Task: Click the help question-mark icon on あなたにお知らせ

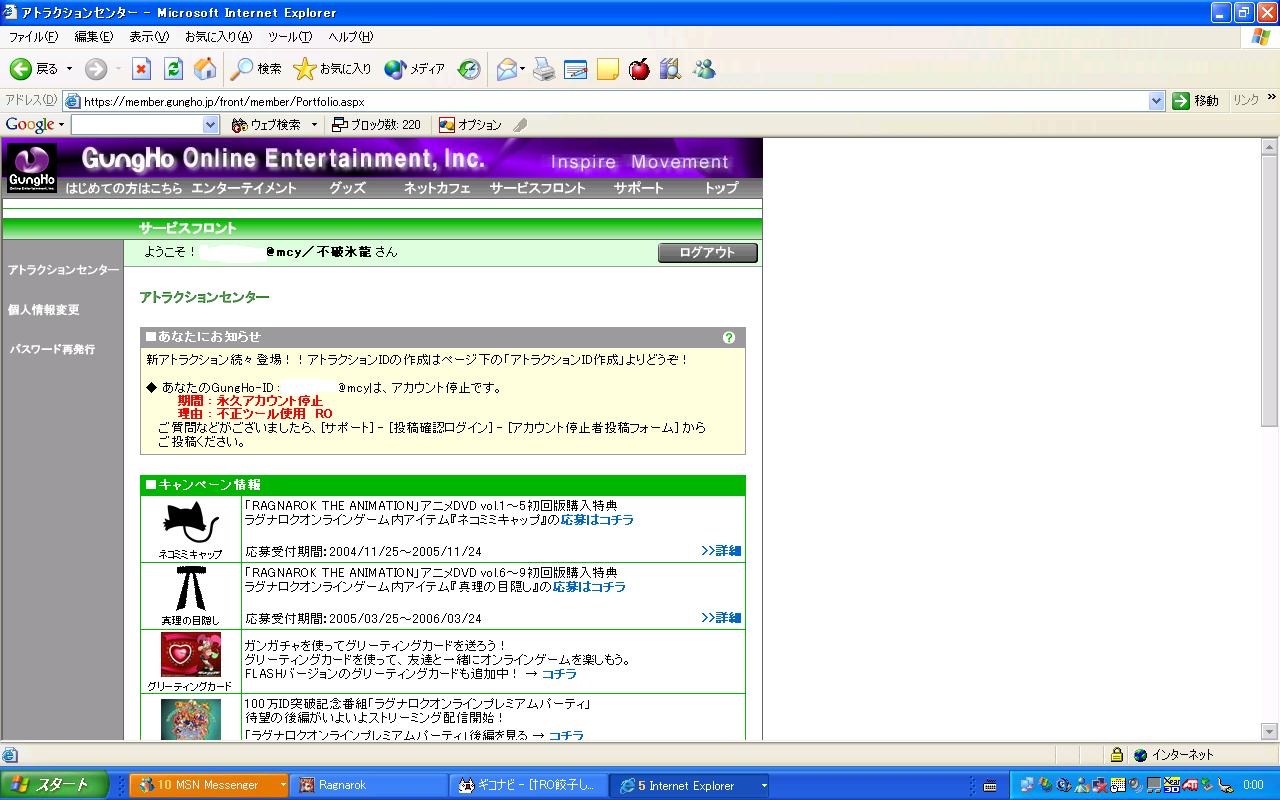Action: (730, 337)
